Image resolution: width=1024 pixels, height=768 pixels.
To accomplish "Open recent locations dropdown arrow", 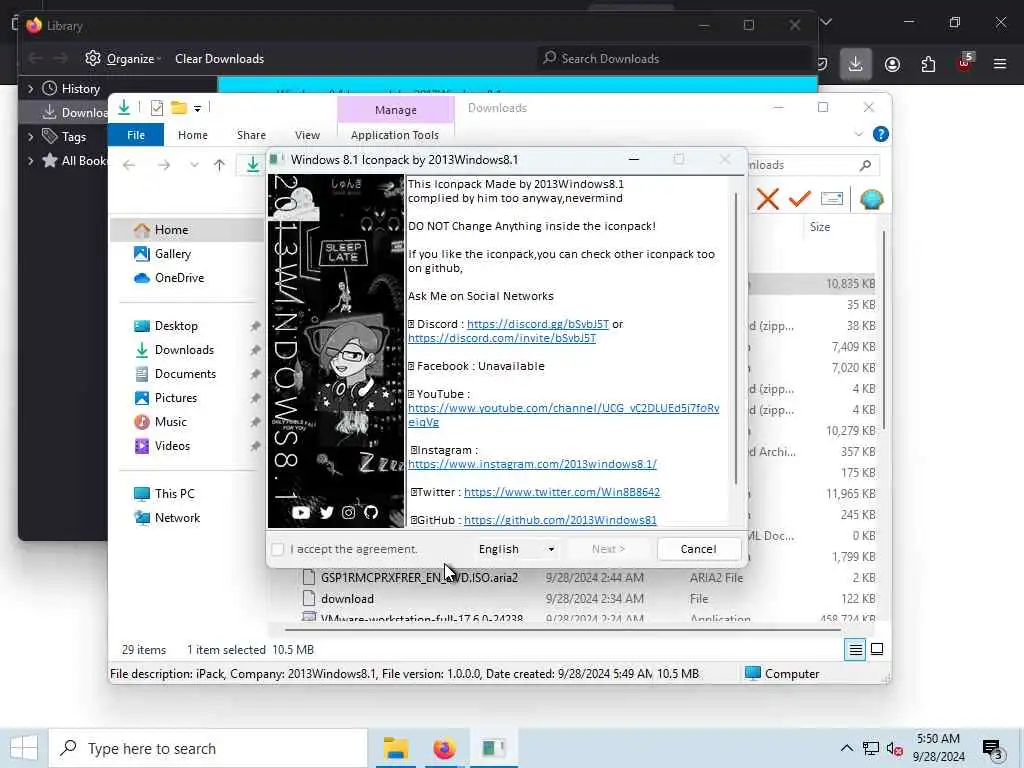I will pyautogui.click(x=194, y=165).
